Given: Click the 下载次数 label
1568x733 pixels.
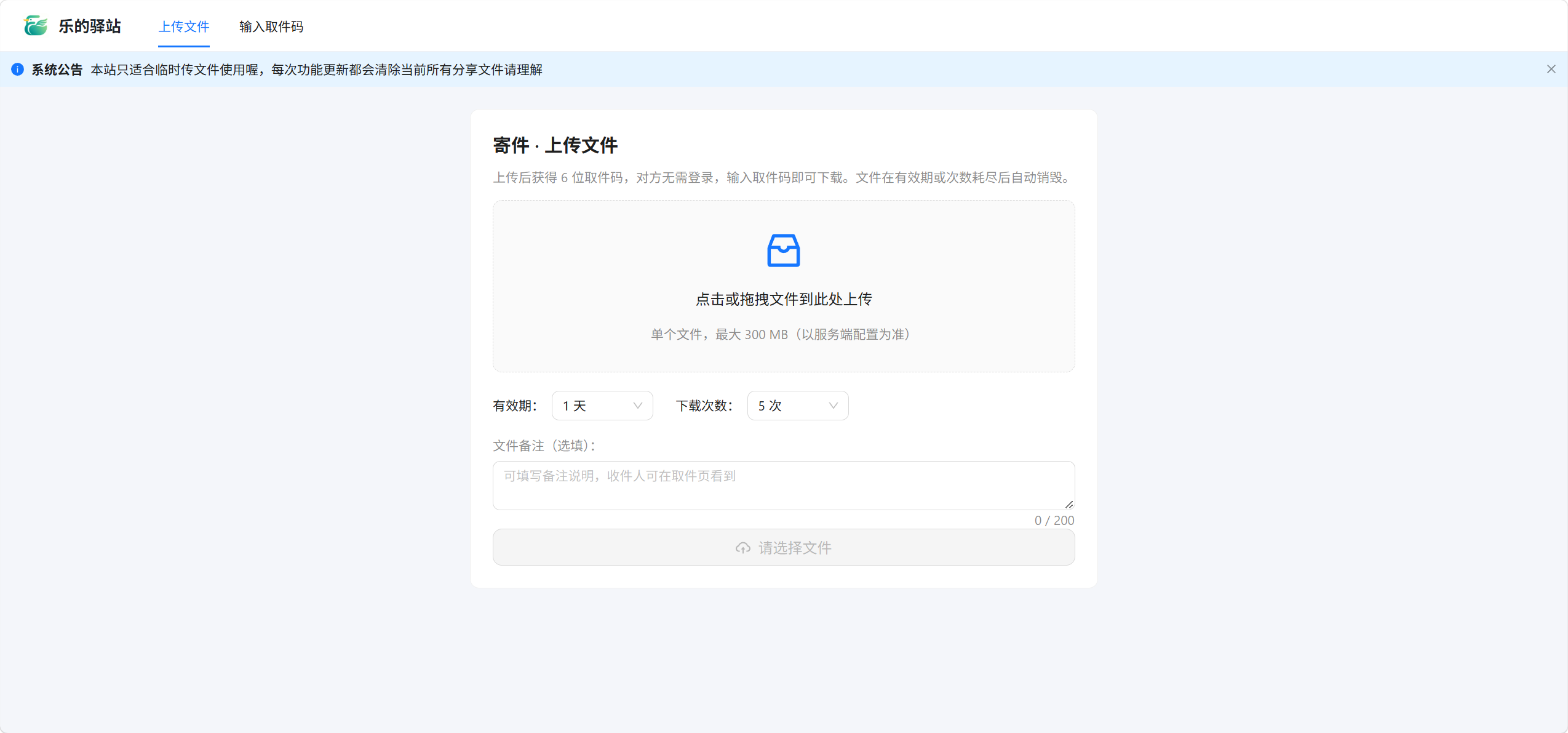Looking at the screenshot, I should [704, 406].
